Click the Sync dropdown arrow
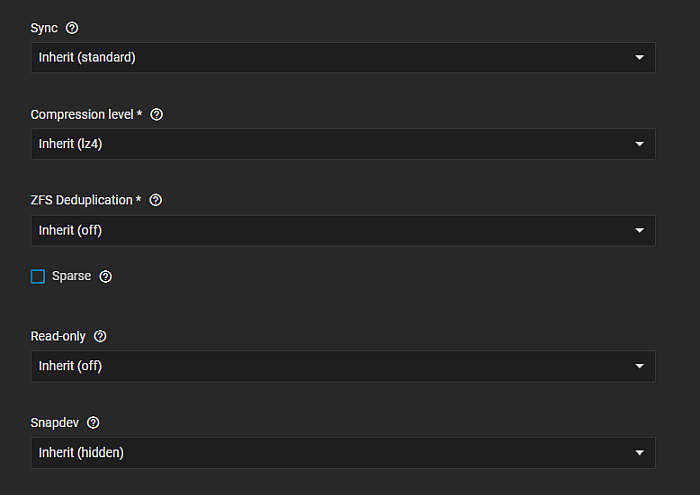 pyautogui.click(x=640, y=58)
